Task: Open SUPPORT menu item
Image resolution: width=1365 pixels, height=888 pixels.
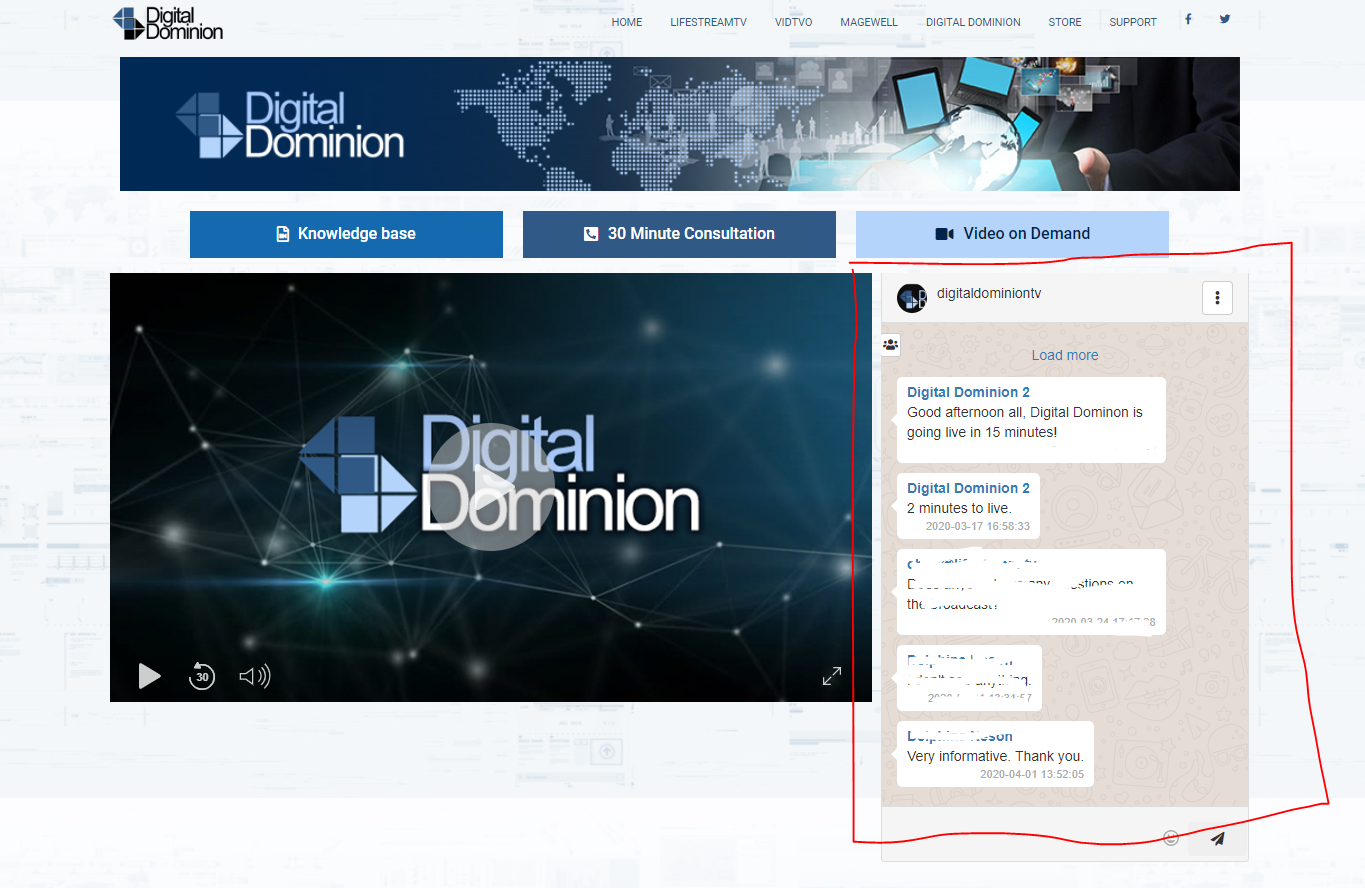Action: [x=1133, y=22]
